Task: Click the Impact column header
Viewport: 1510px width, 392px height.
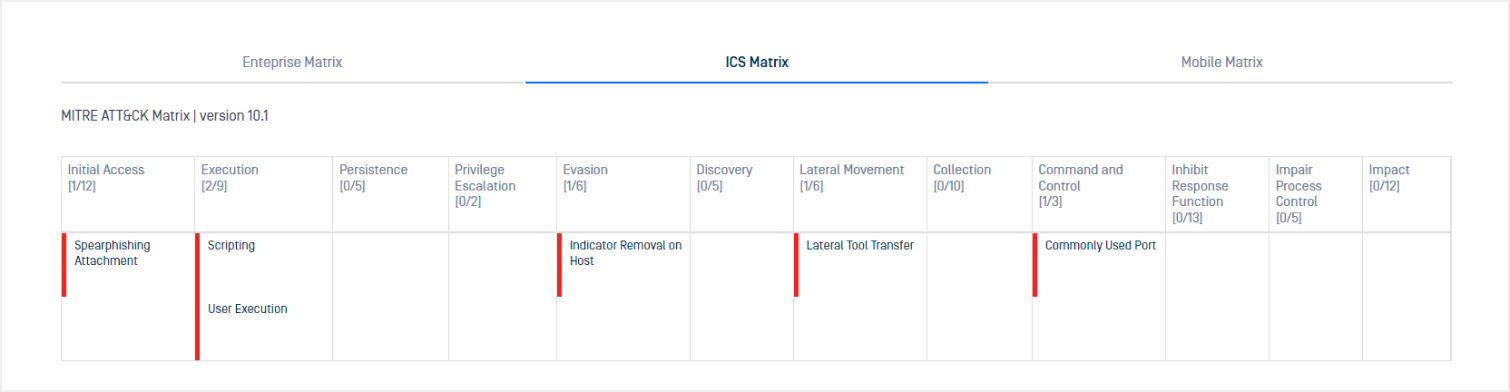Action: tap(1407, 194)
